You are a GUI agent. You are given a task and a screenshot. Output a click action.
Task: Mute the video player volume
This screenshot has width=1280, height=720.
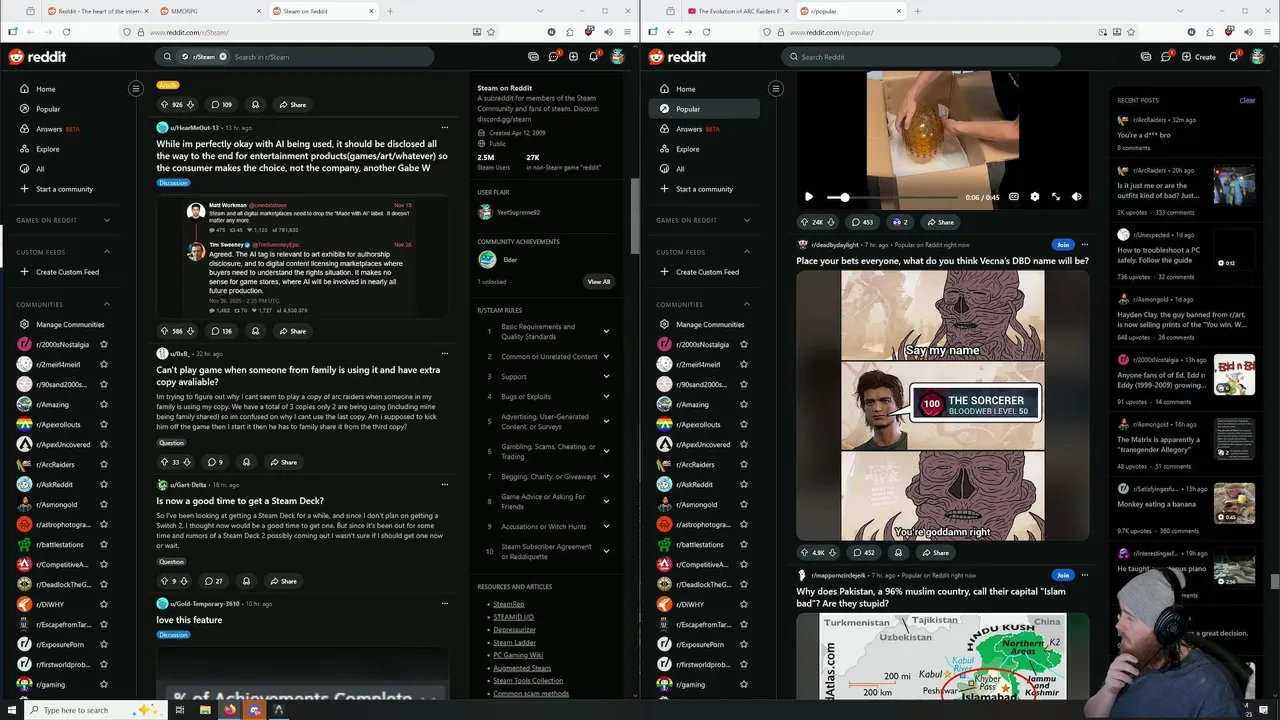[1077, 197]
